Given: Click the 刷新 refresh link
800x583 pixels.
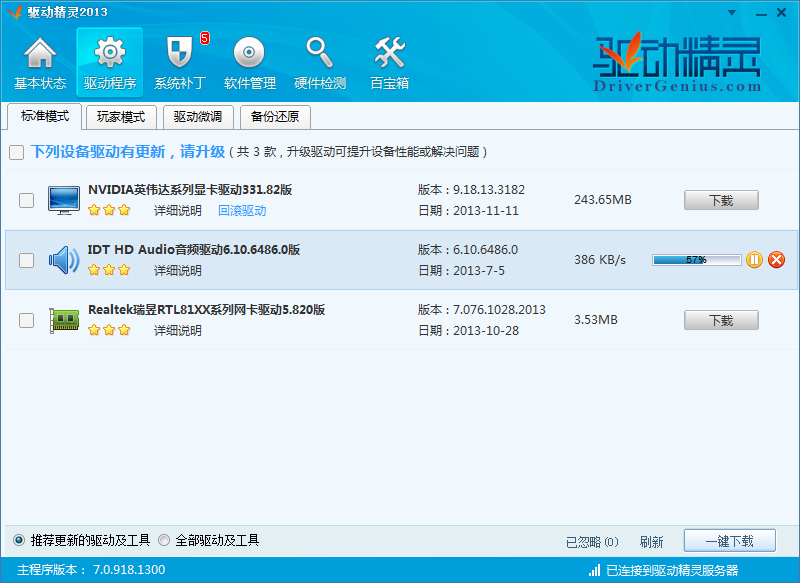Looking at the screenshot, I should [652, 542].
